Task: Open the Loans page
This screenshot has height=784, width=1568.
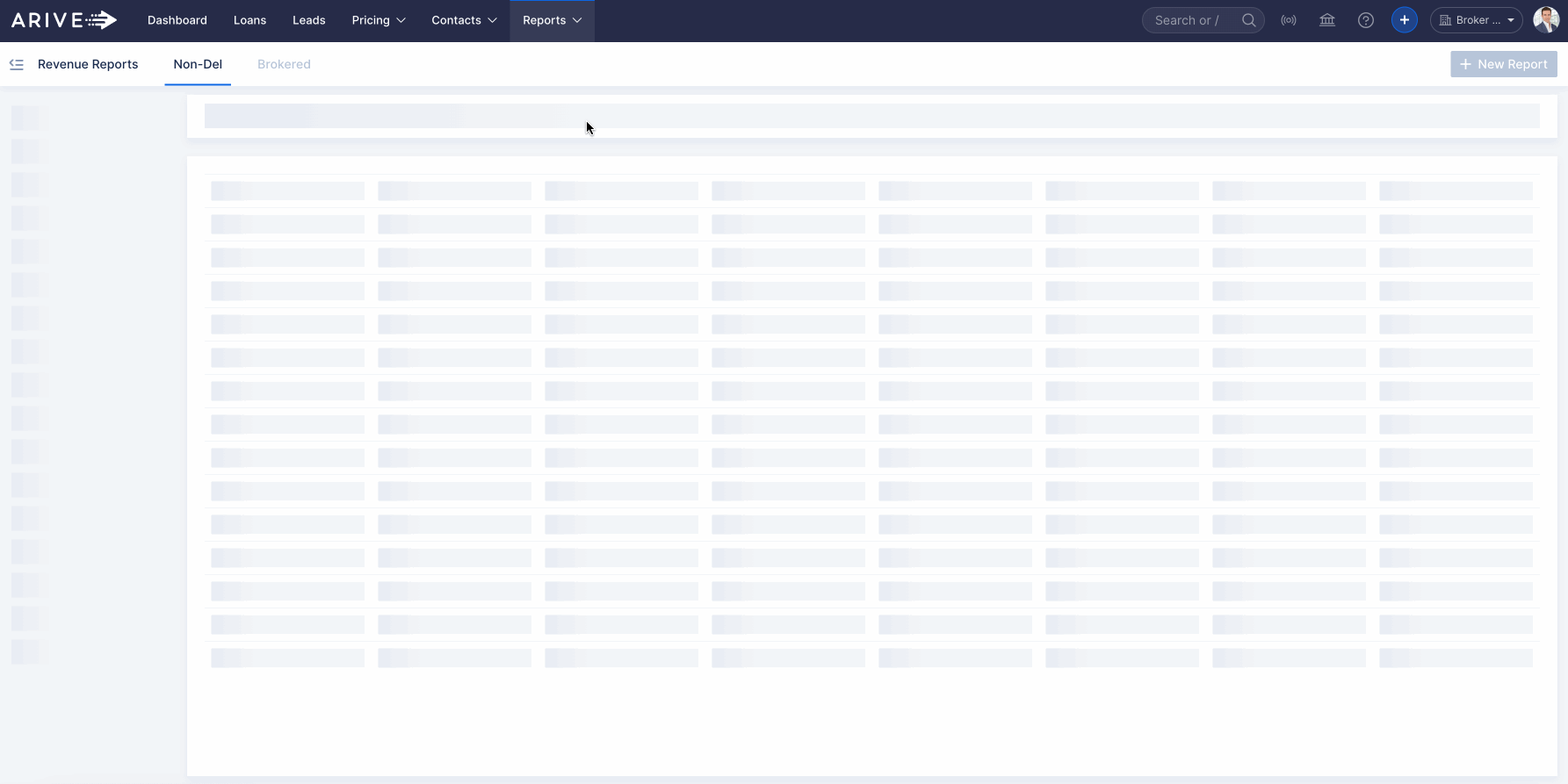Action: (249, 20)
